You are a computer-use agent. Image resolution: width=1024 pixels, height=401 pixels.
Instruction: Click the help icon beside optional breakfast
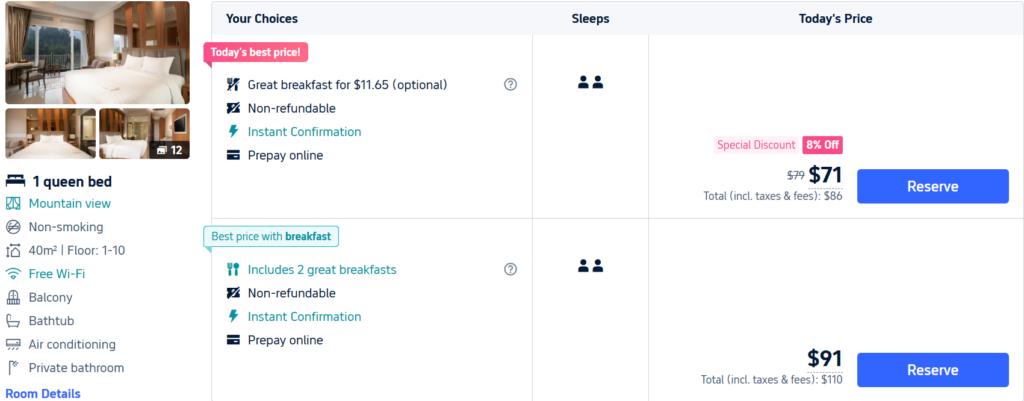pos(510,85)
